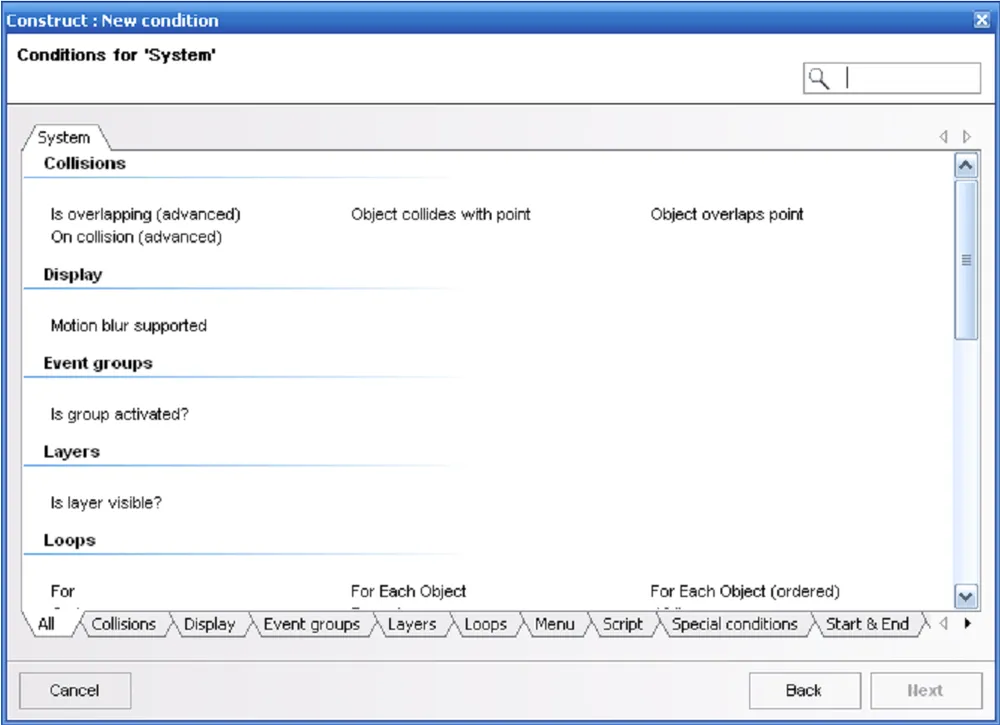Choose 'On collision (advanced)' condition
This screenshot has height=725, width=1000.
(136, 237)
